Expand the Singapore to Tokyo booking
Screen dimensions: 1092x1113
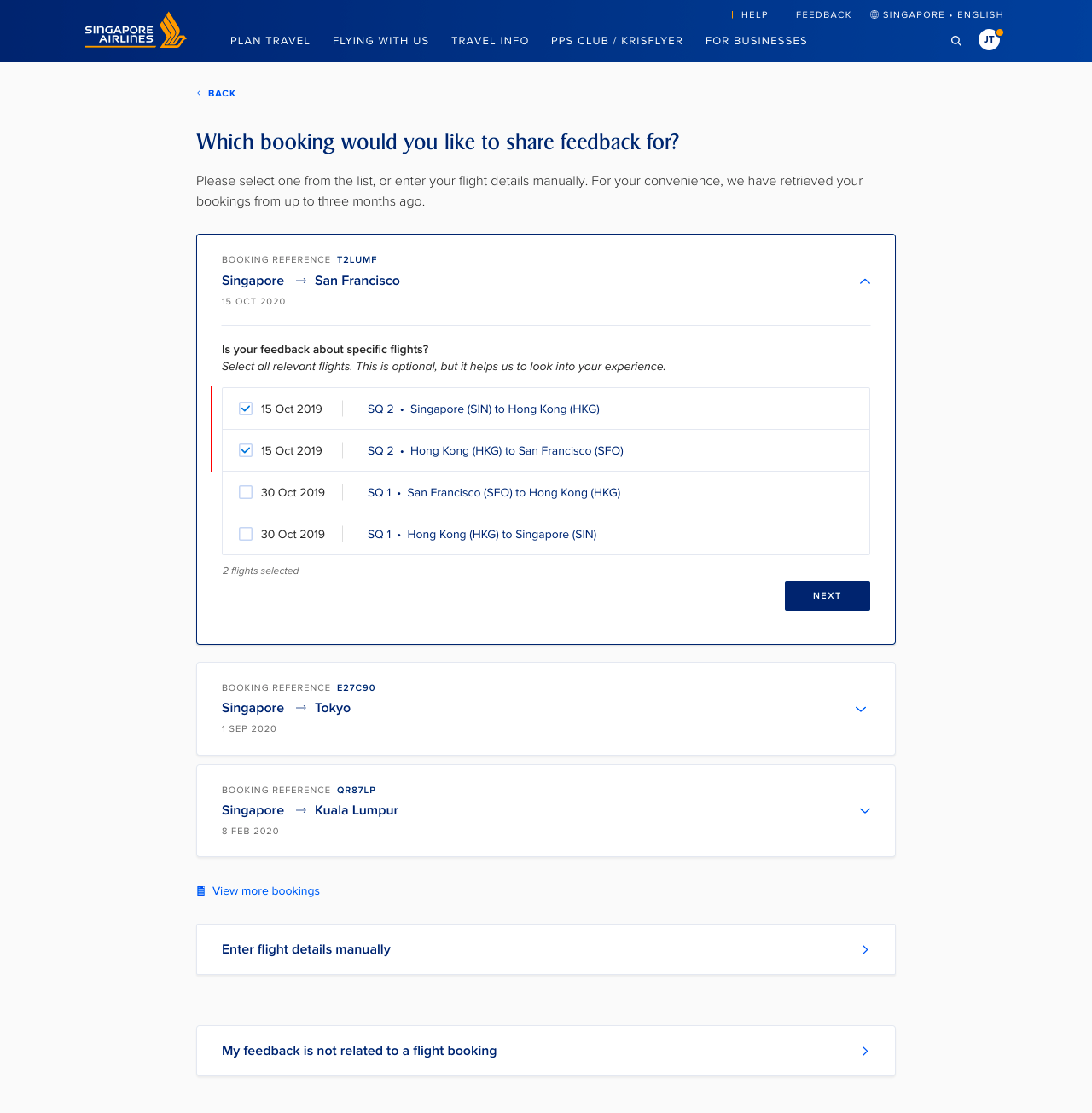pyautogui.click(x=861, y=709)
